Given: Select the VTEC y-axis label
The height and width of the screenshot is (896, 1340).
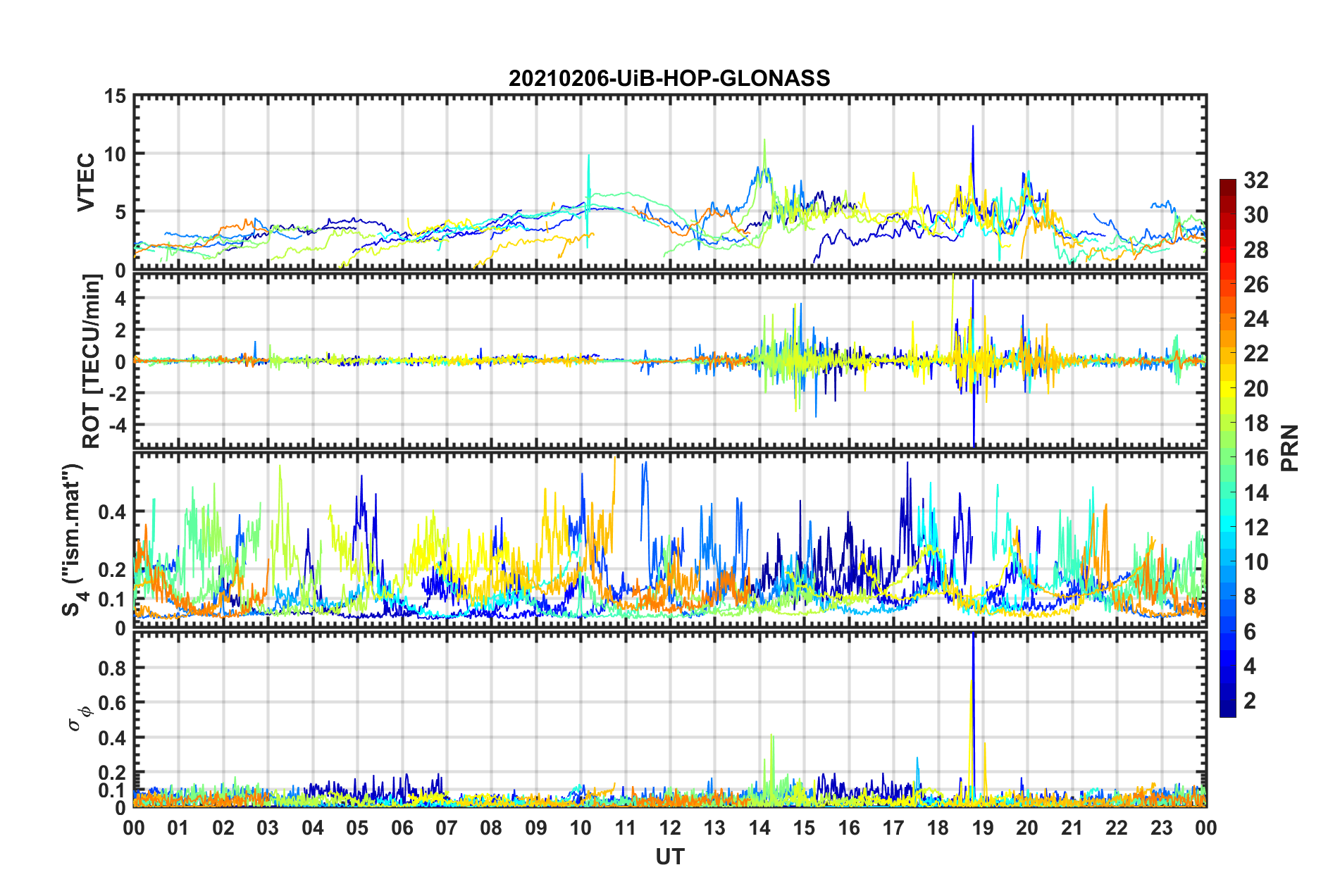Looking at the screenshot, I should (86, 182).
